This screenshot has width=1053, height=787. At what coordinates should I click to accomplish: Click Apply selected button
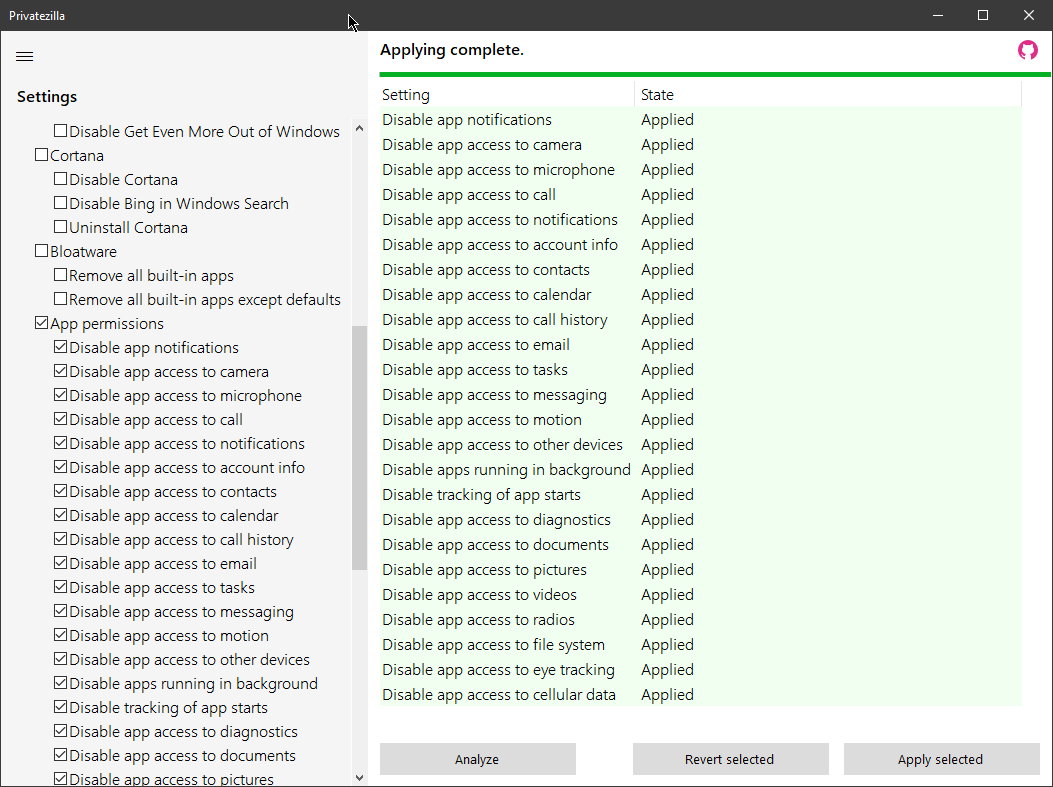point(940,759)
